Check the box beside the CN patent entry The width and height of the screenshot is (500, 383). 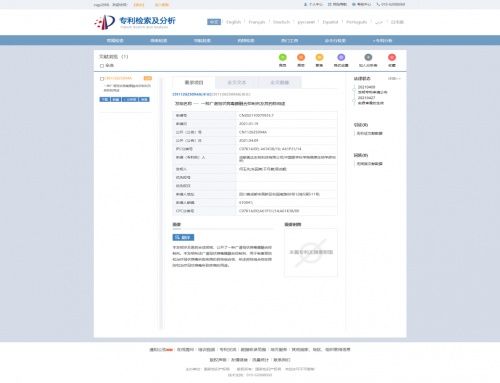coord(102,79)
